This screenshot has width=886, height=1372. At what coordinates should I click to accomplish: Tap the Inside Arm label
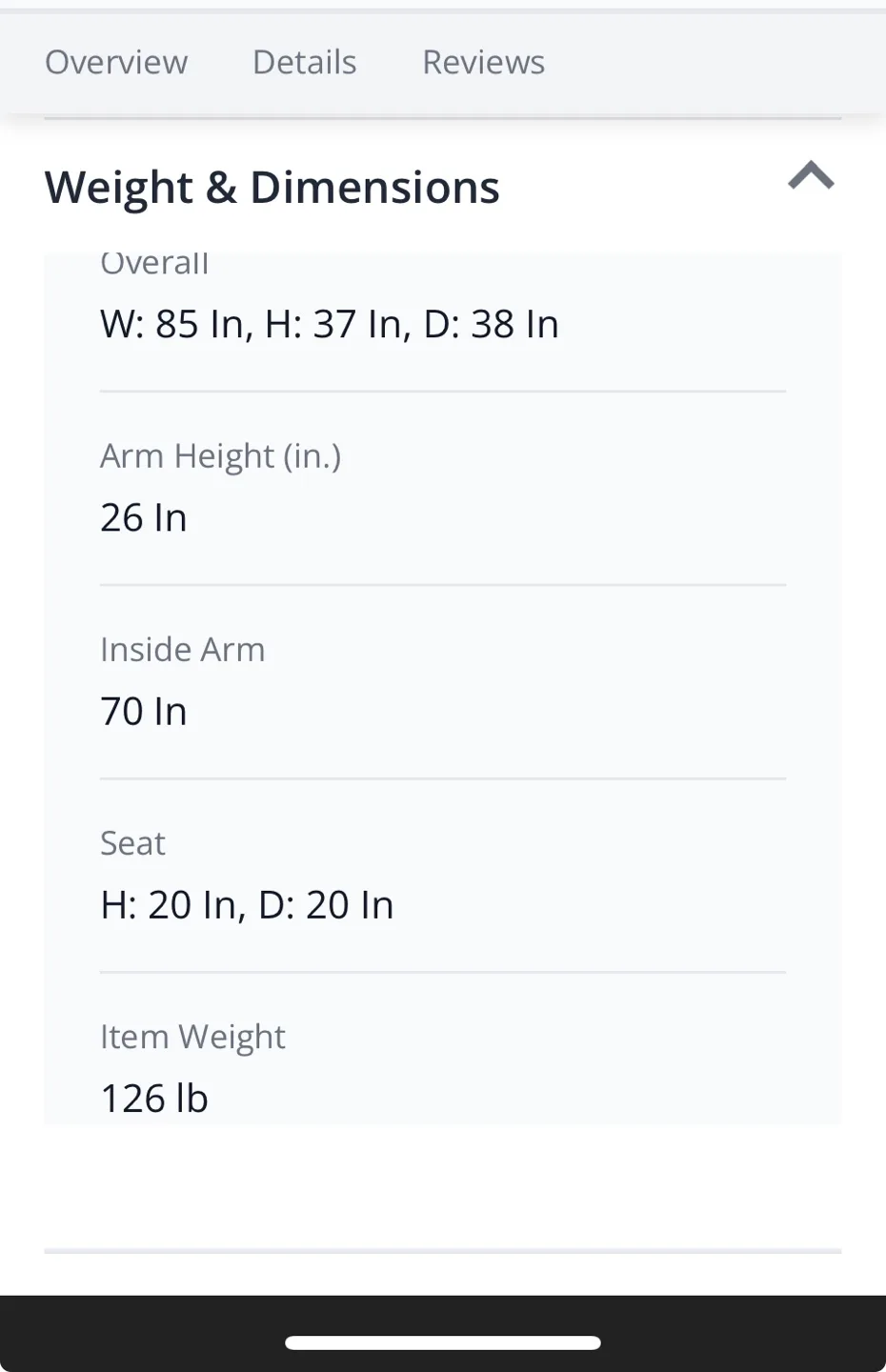tap(183, 650)
